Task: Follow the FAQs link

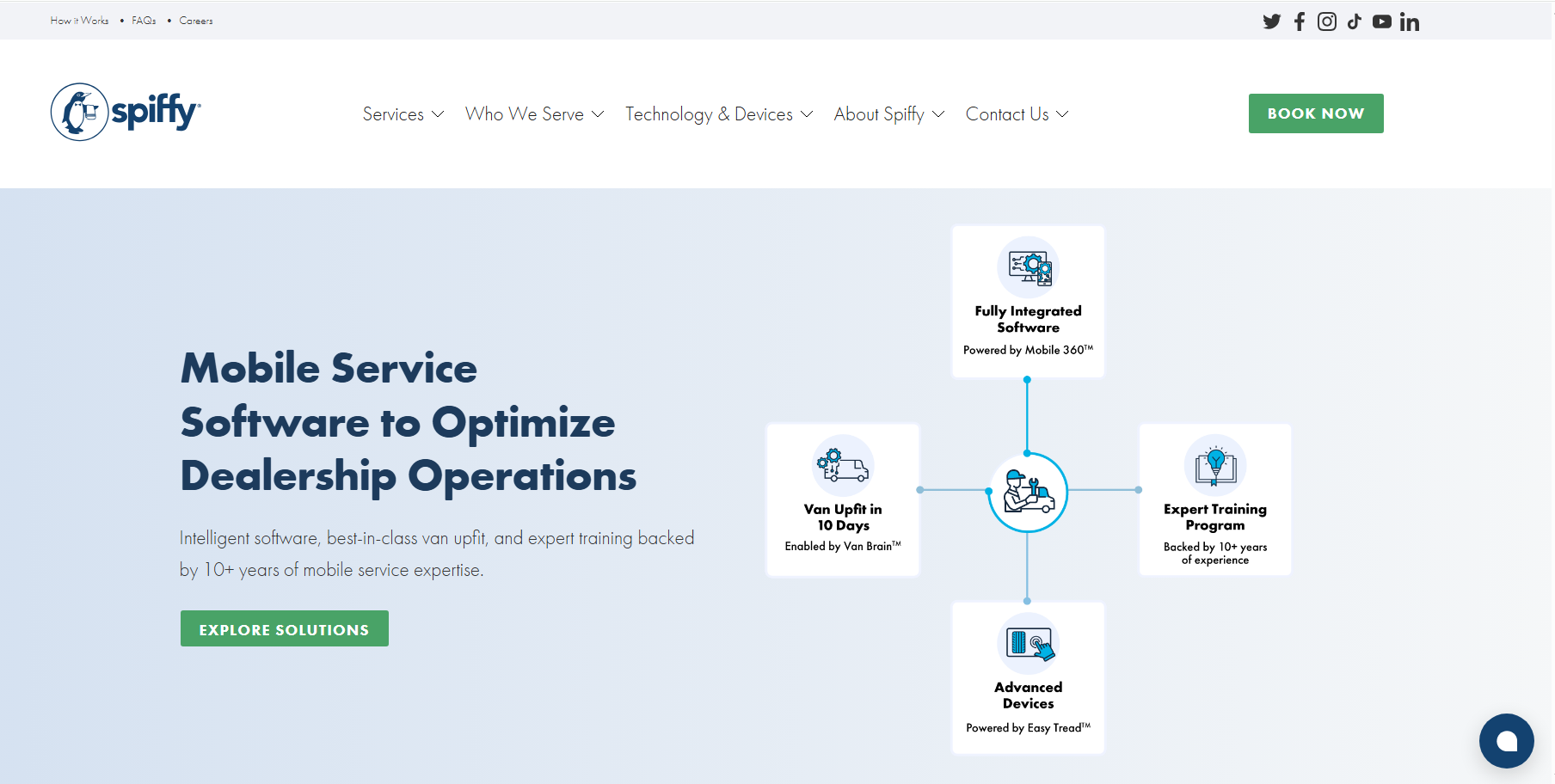Action: (144, 21)
